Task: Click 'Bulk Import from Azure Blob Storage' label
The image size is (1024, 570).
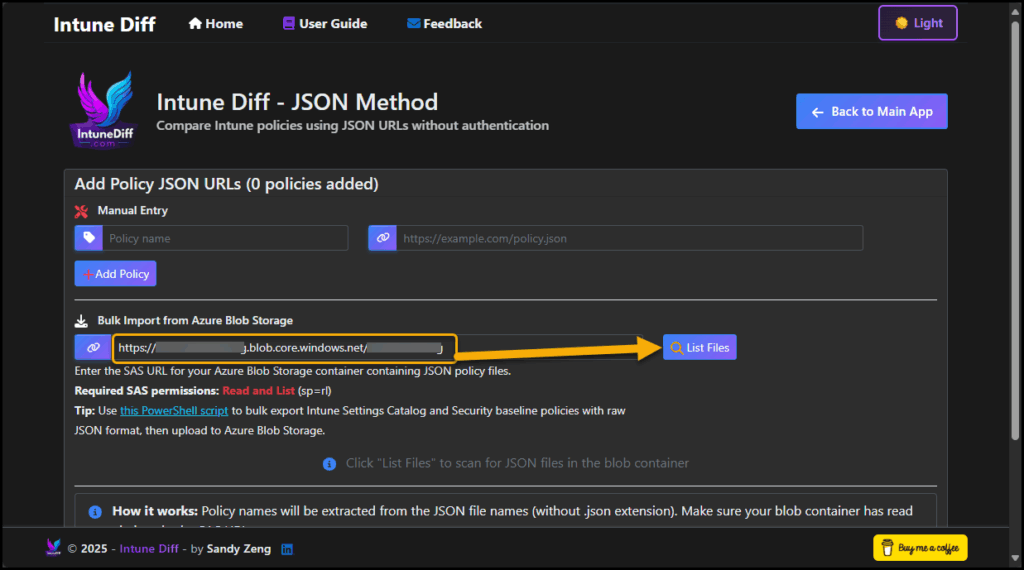Action: (x=195, y=321)
